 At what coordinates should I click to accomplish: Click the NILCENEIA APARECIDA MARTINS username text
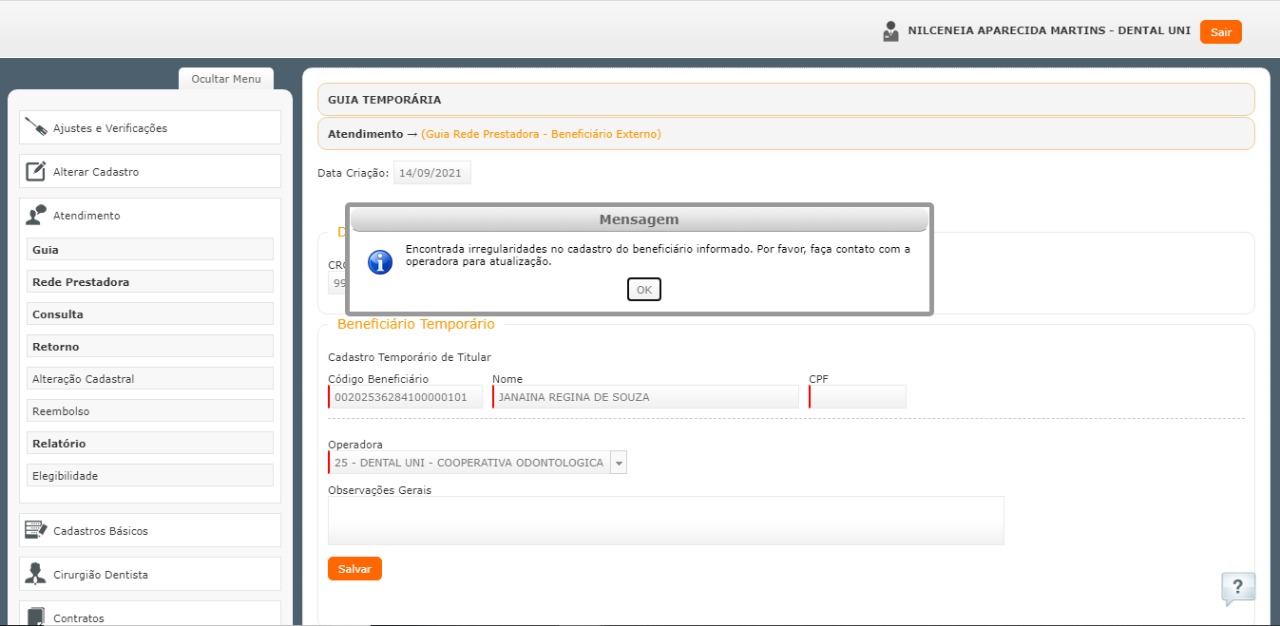tap(1049, 31)
